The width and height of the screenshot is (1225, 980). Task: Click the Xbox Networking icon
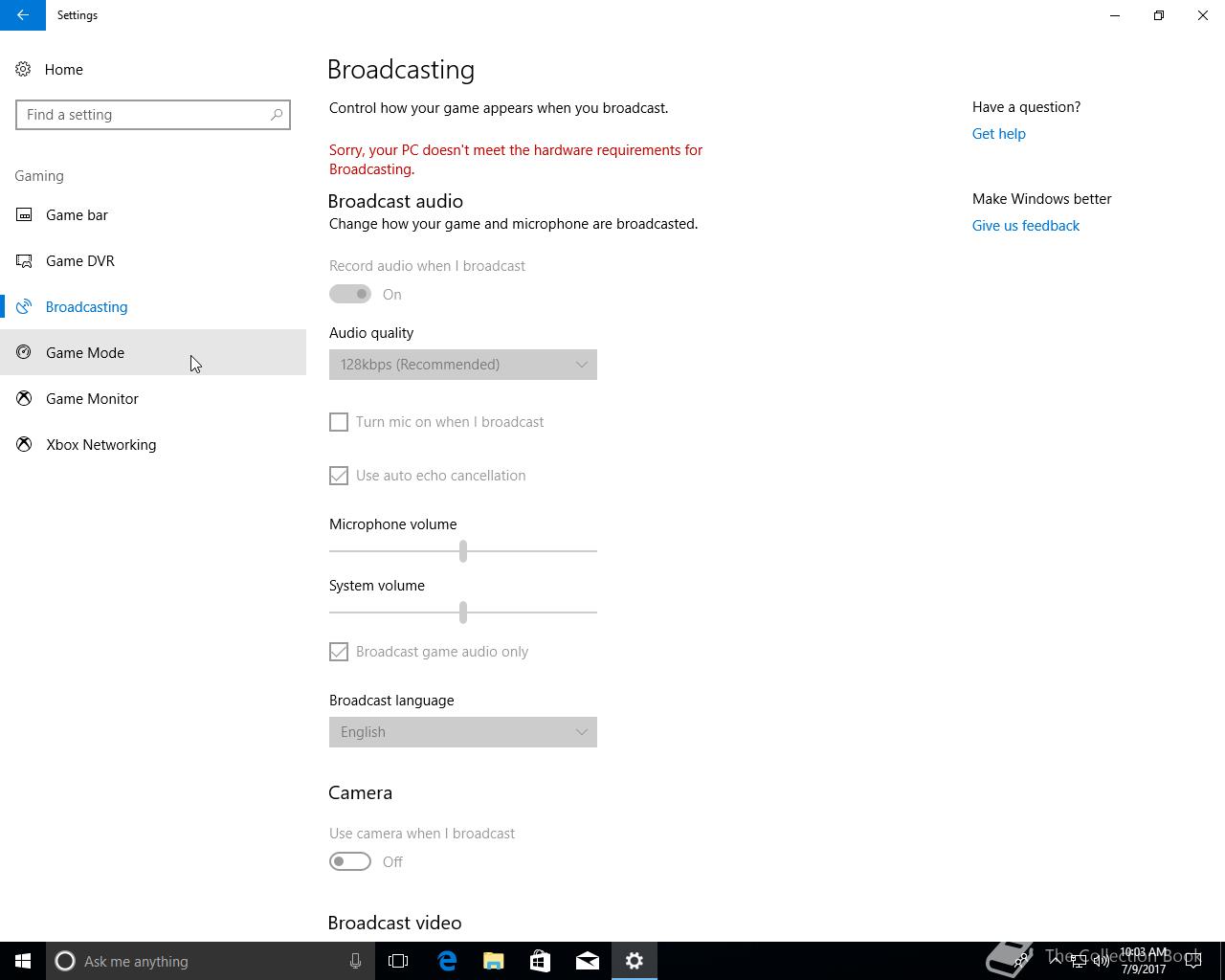click(x=24, y=445)
